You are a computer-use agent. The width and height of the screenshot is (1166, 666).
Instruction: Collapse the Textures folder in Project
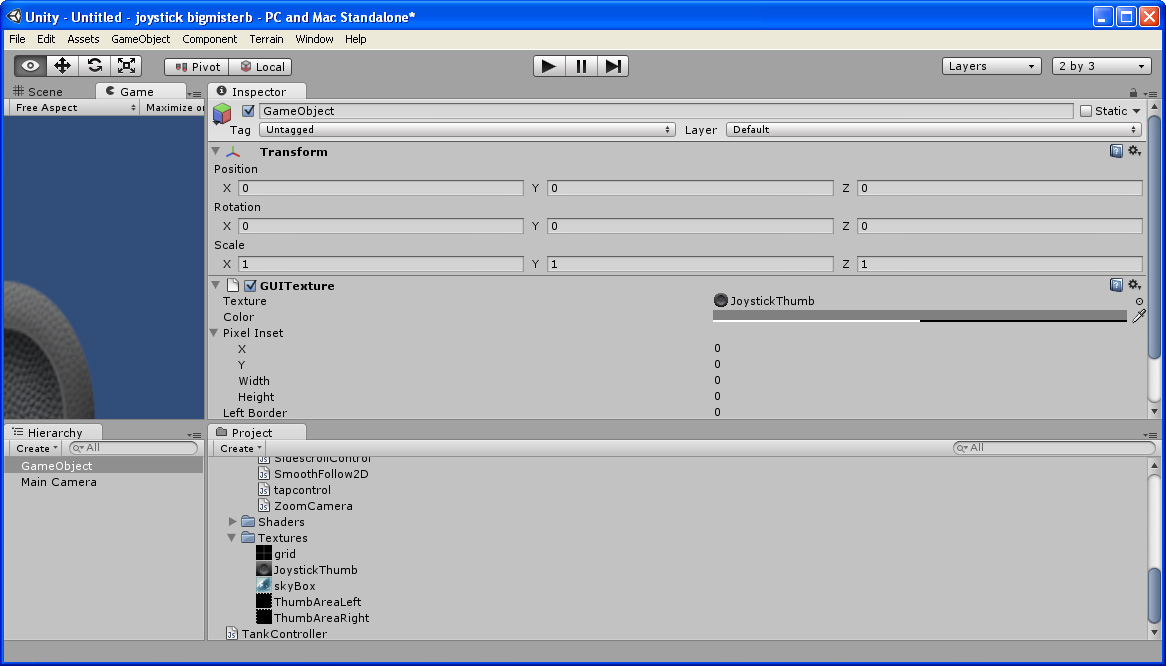[232, 537]
